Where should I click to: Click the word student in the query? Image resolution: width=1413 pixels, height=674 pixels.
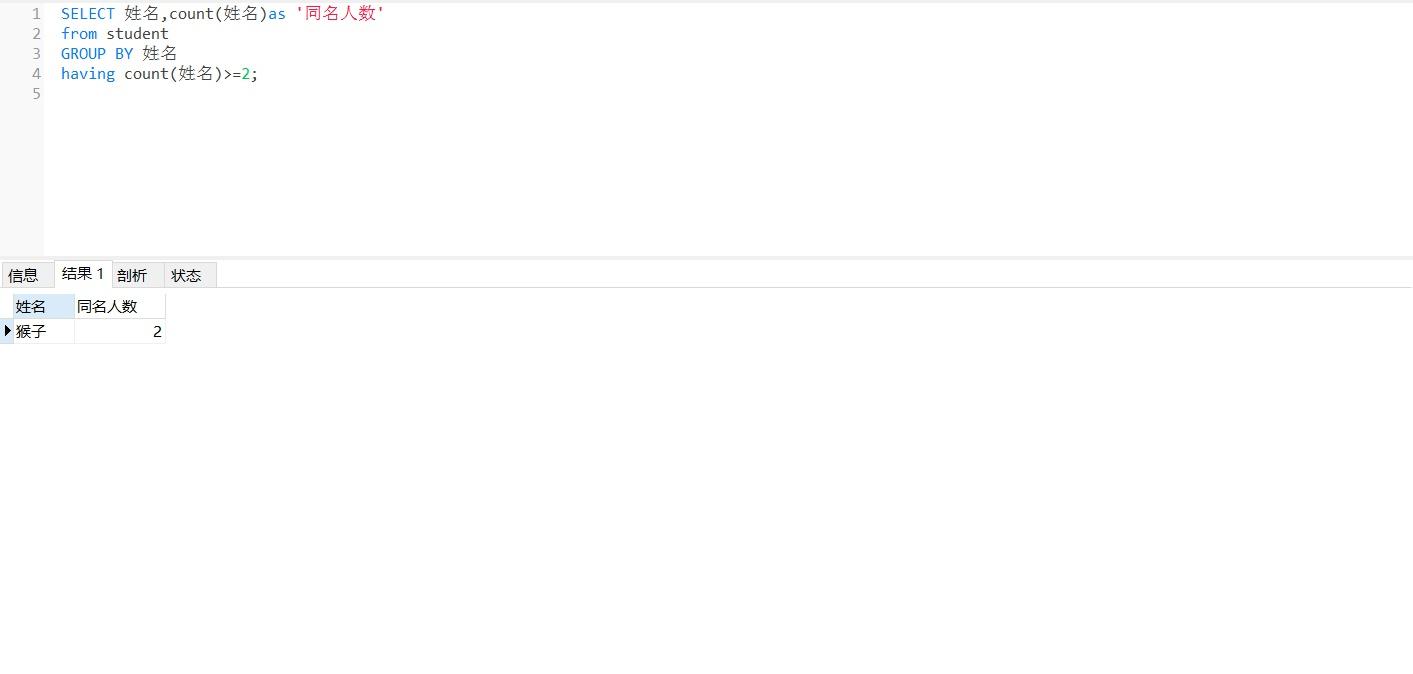pyautogui.click(x=138, y=34)
